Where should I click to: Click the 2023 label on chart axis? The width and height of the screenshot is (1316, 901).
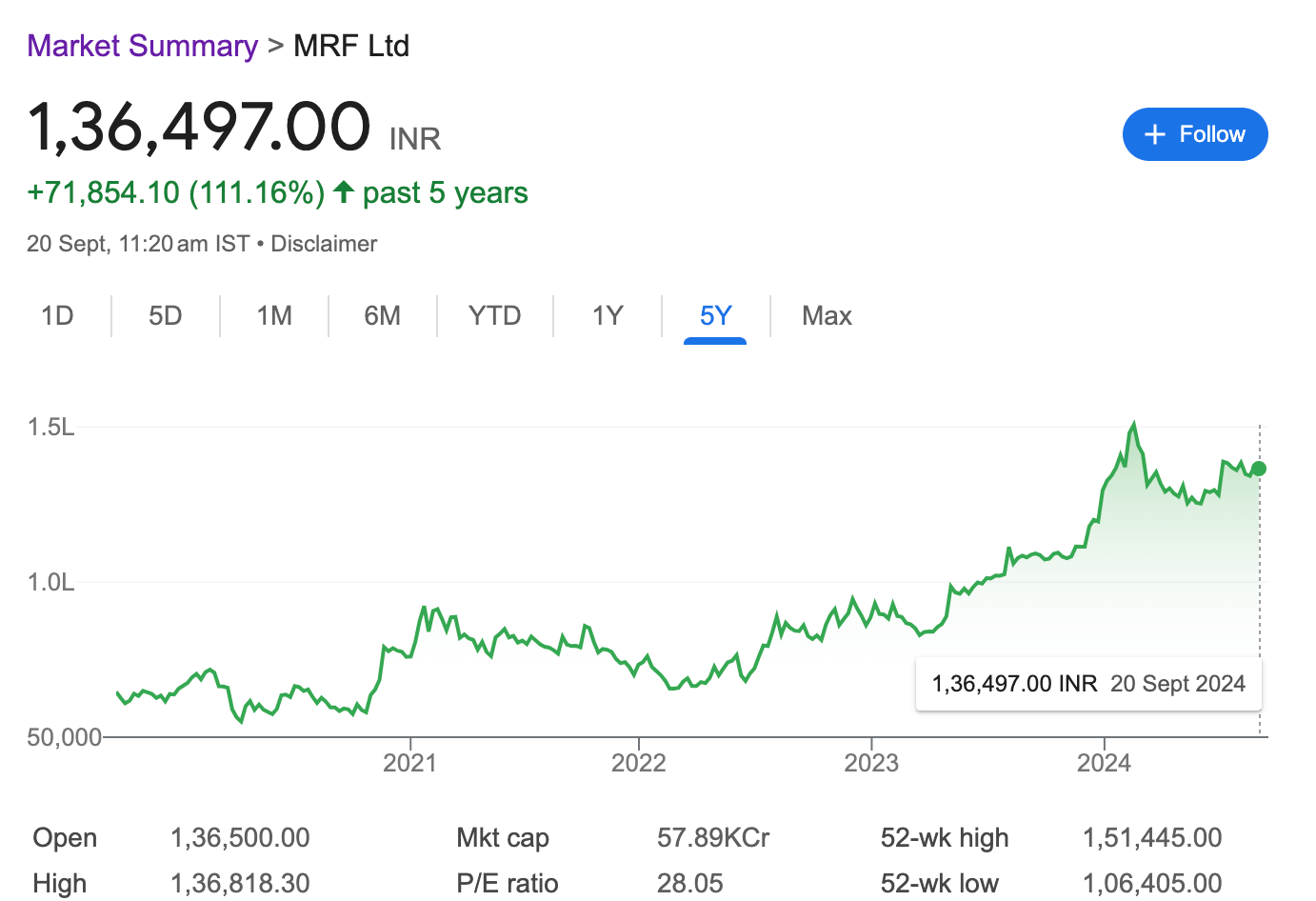(x=871, y=763)
